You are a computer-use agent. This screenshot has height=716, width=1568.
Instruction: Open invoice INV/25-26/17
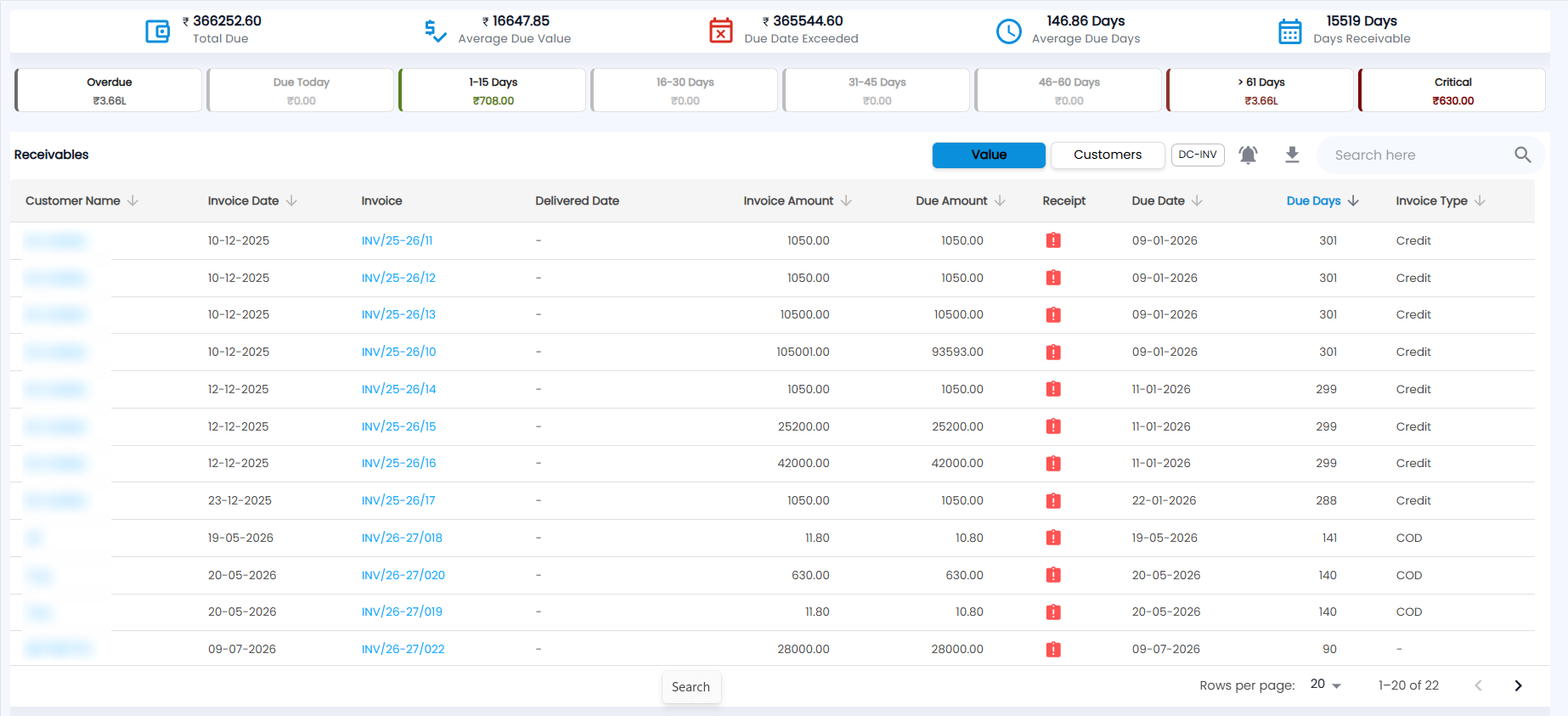tap(398, 500)
